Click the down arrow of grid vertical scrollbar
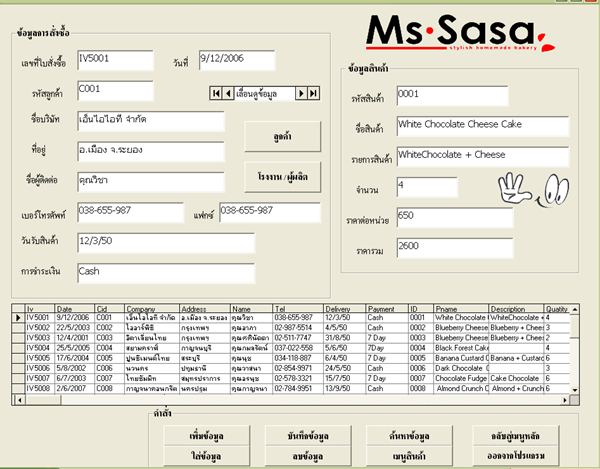Image resolution: width=600 pixels, height=469 pixels. pyautogui.click(x=575, y=389)
